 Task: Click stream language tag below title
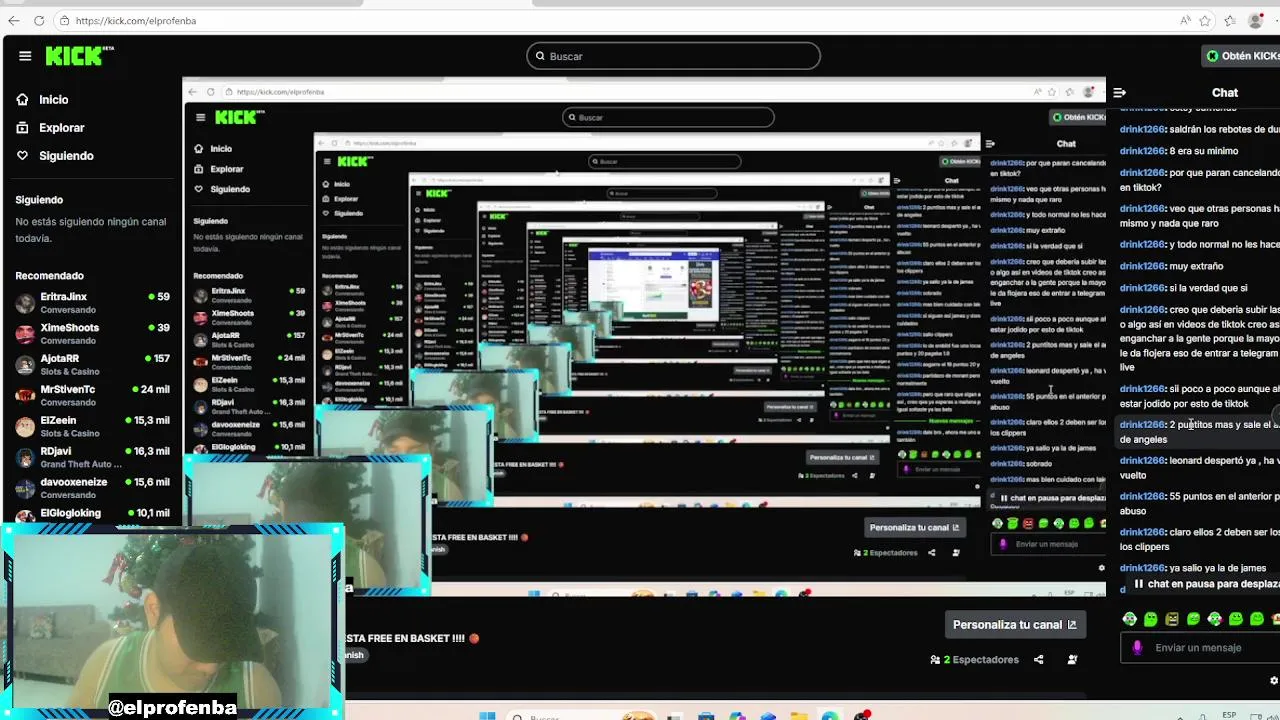point(355,656)
